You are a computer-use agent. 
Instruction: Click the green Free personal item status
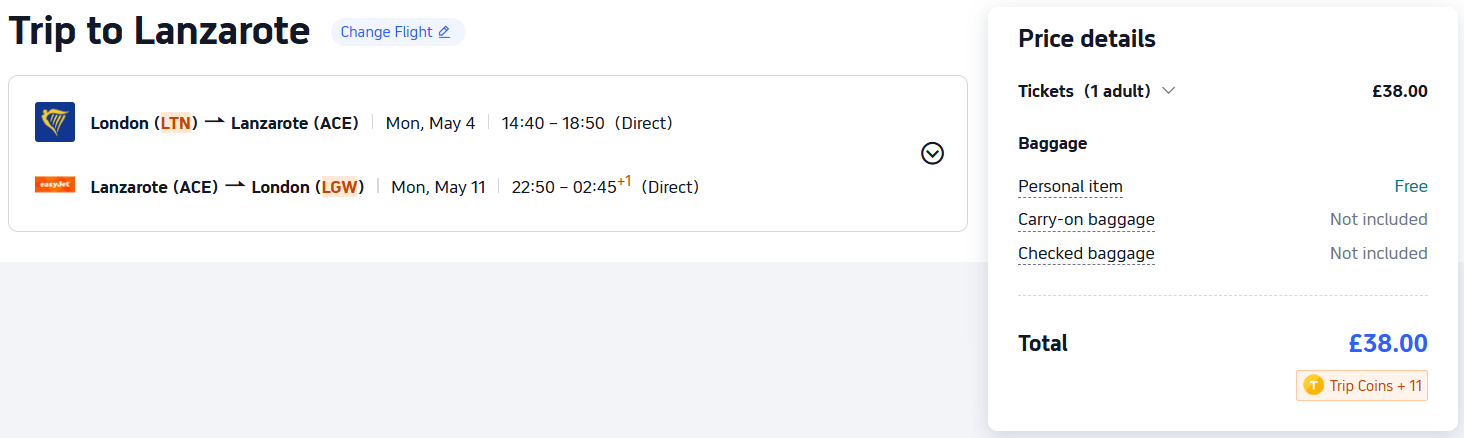1410,186
